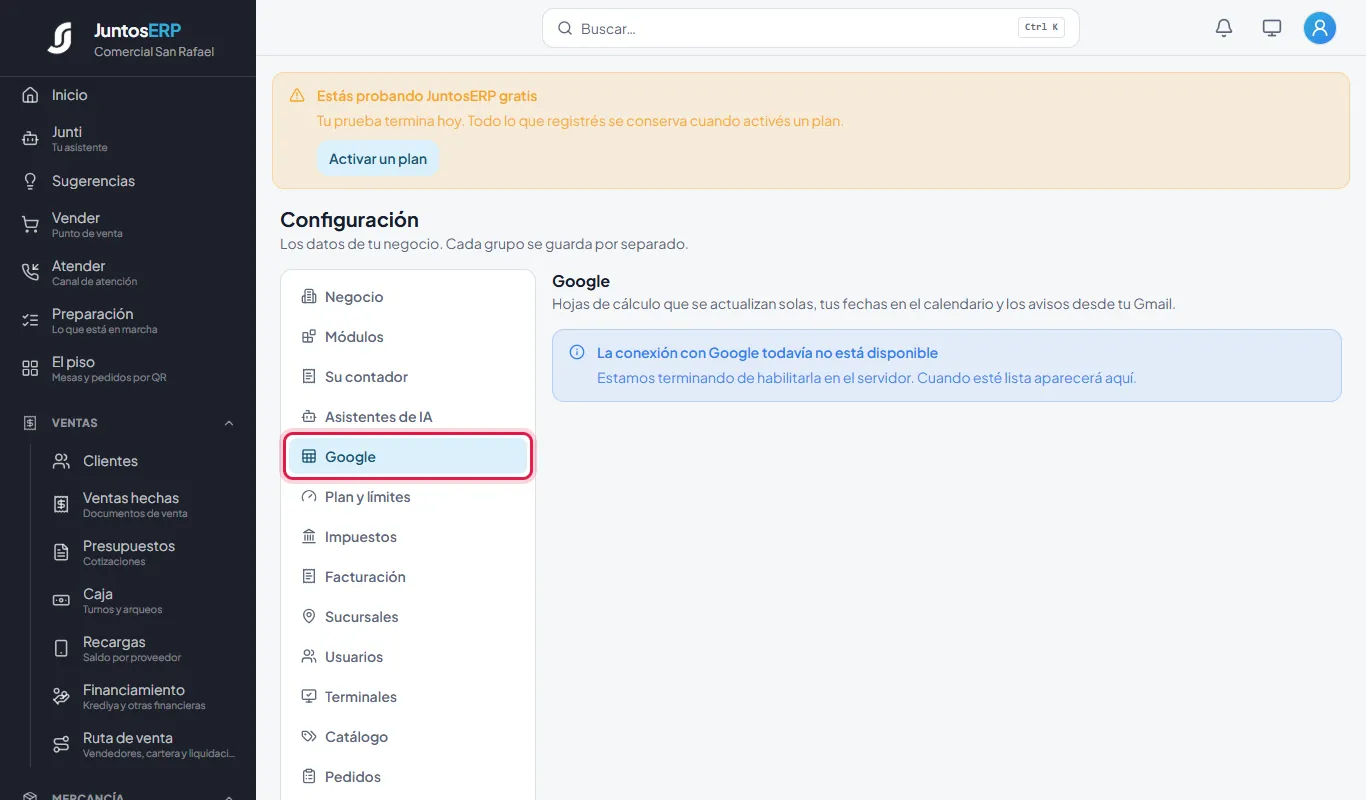Open the notifications bell icon
The width and height of the screenshot is (1366, 800).
pyautogui.click(x=1224, y=28)
